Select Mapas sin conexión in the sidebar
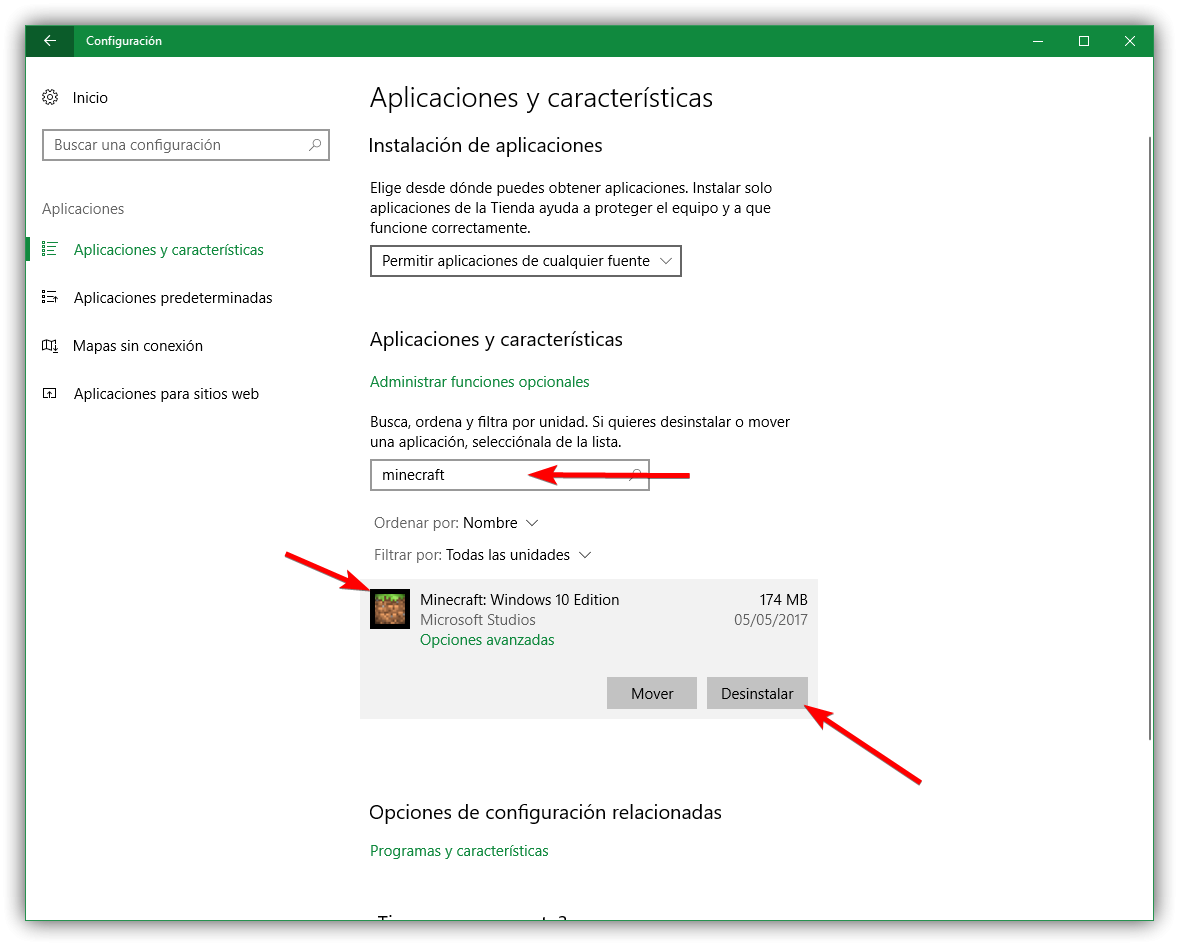 point(138,346)
